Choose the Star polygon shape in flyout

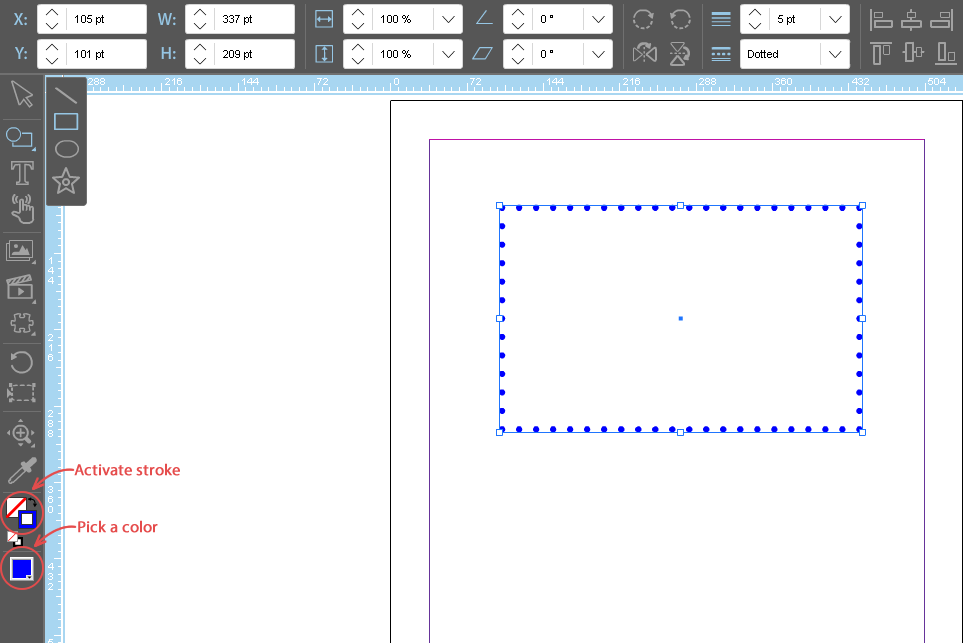[x=66, y=181]
